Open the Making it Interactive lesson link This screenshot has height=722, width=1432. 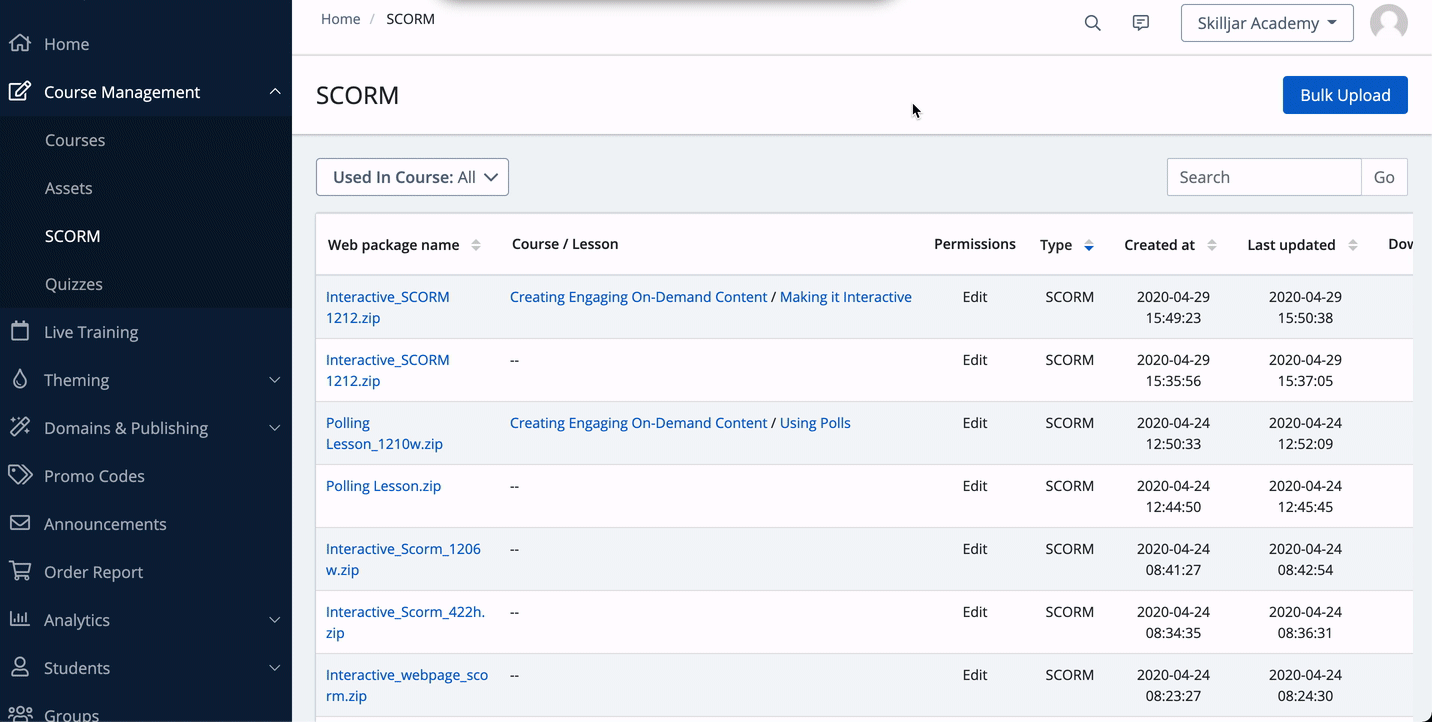[x=845, y=297]
